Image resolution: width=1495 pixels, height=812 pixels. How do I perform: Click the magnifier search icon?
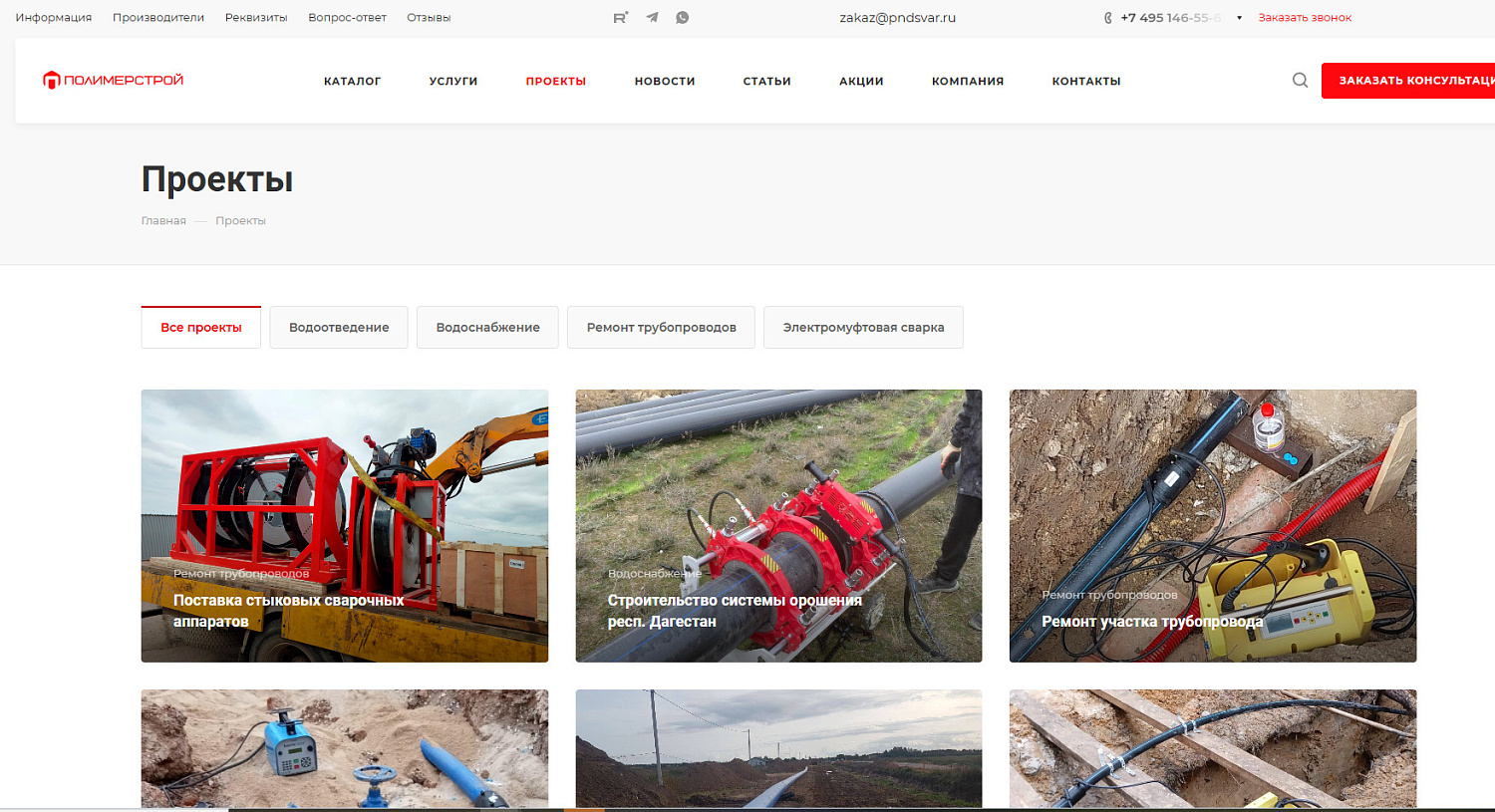coord(1300,81)
